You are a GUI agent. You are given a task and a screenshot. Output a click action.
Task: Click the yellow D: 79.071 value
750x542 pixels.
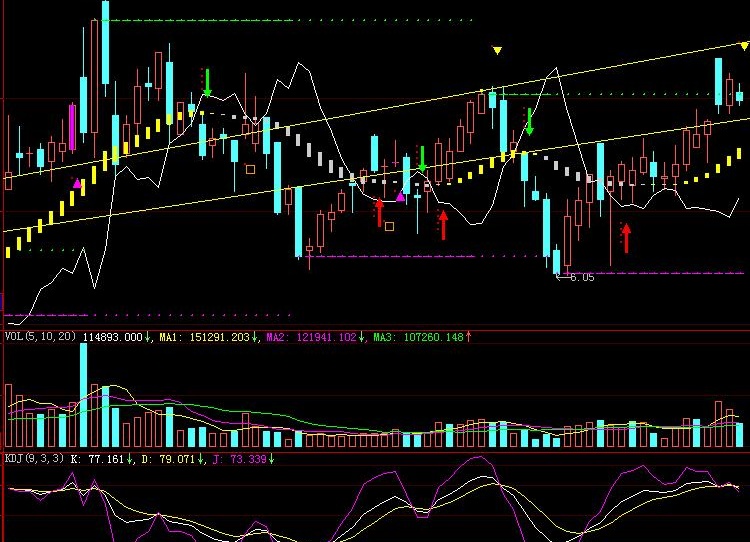tap(168, 459)
